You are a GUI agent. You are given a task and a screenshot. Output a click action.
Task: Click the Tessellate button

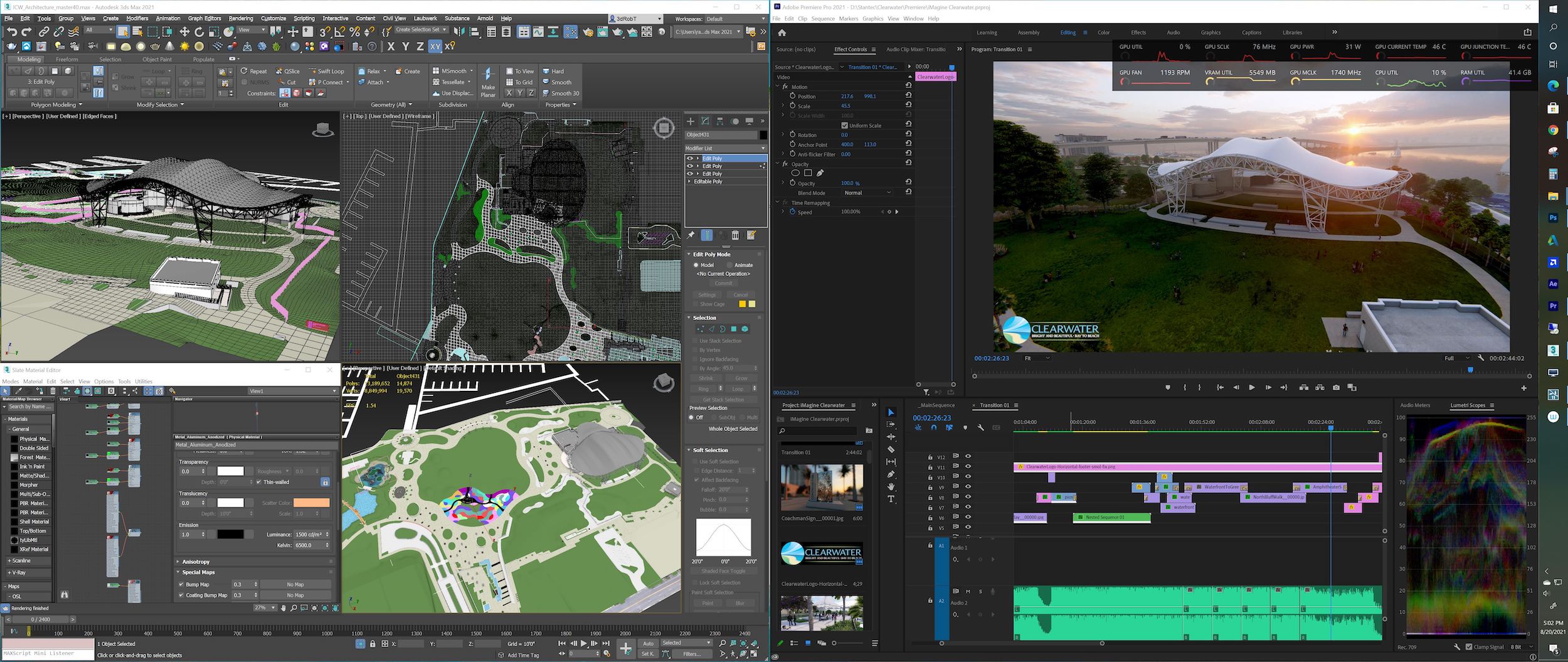click(x=453, y=82)
